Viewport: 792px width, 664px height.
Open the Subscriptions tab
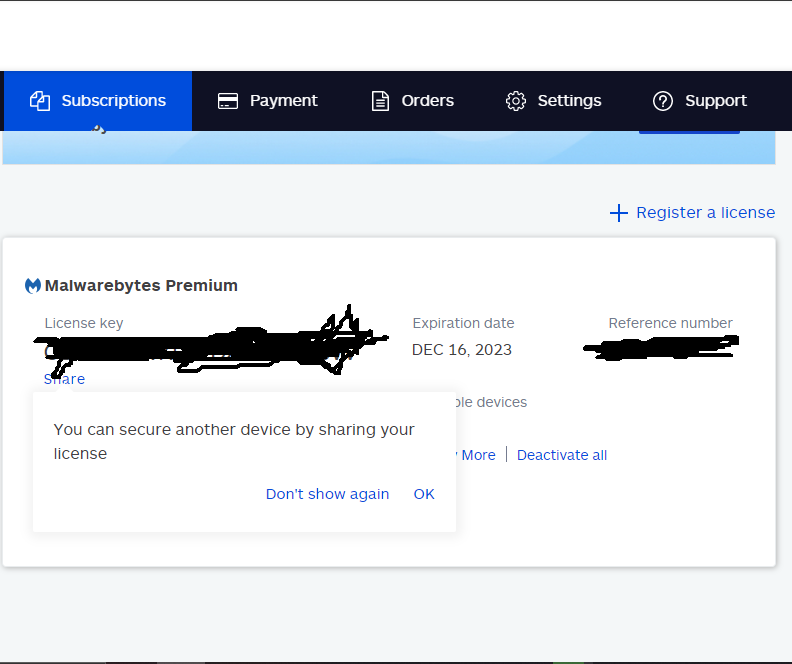click(x=98, y=101)
